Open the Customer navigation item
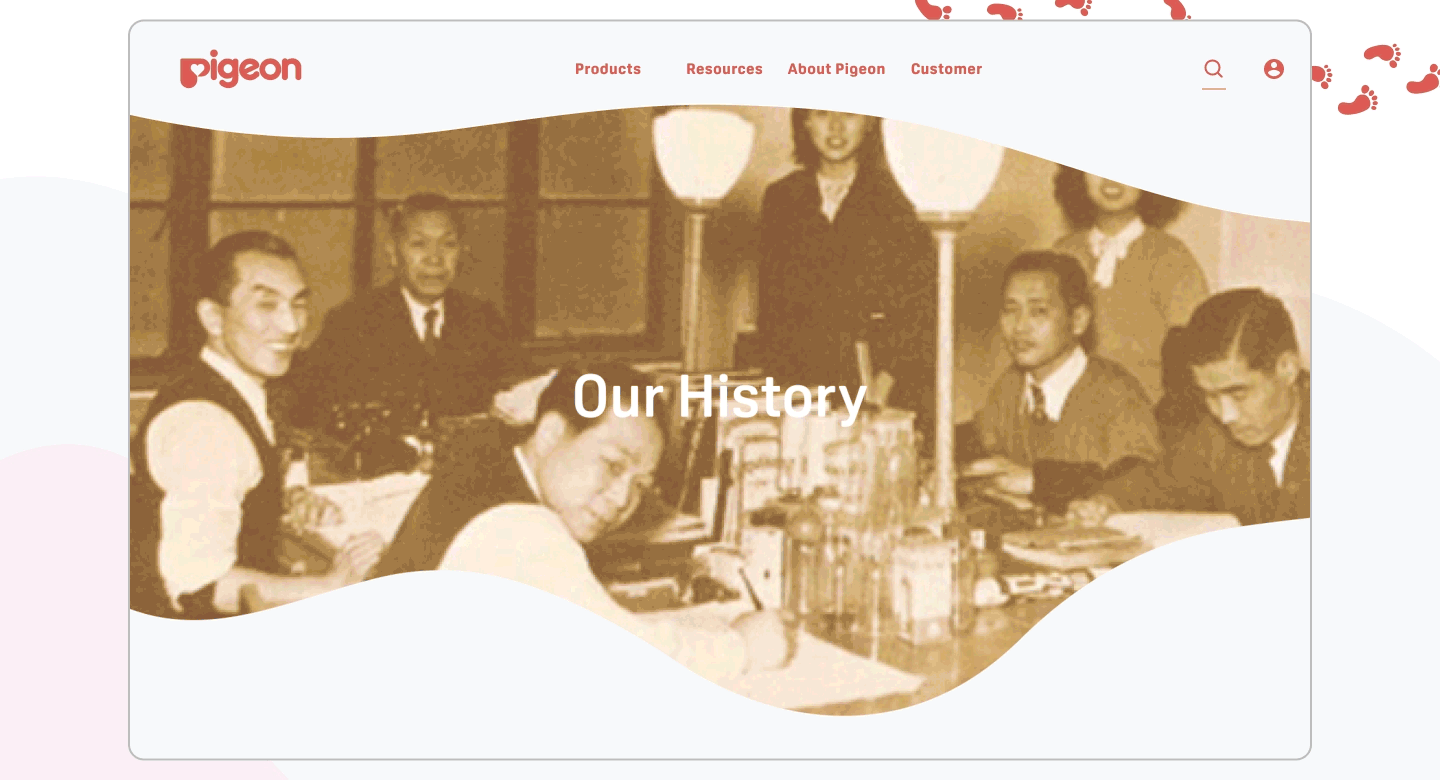 coord(946,69)
